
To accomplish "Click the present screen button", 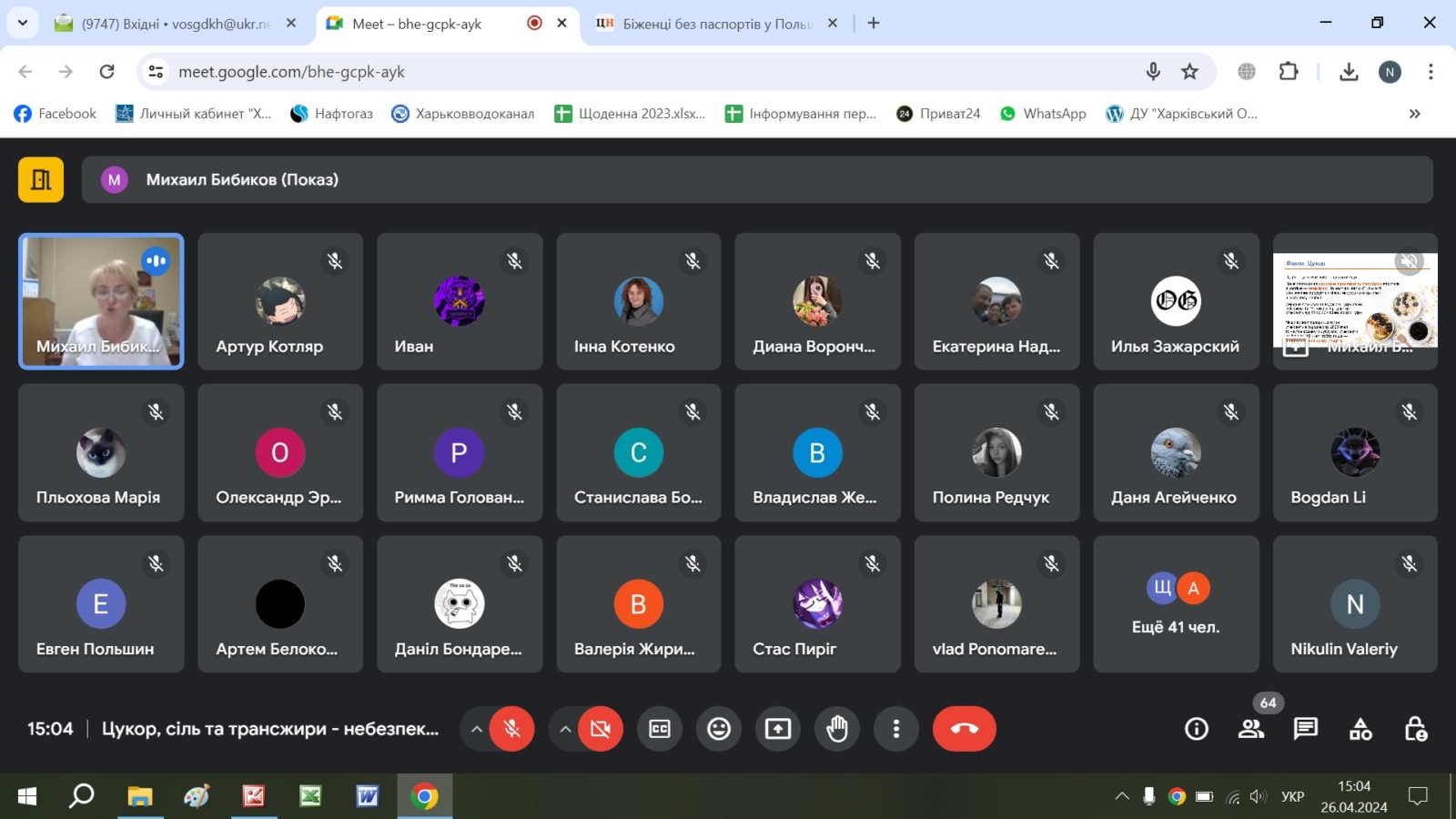I will point(778,729).
